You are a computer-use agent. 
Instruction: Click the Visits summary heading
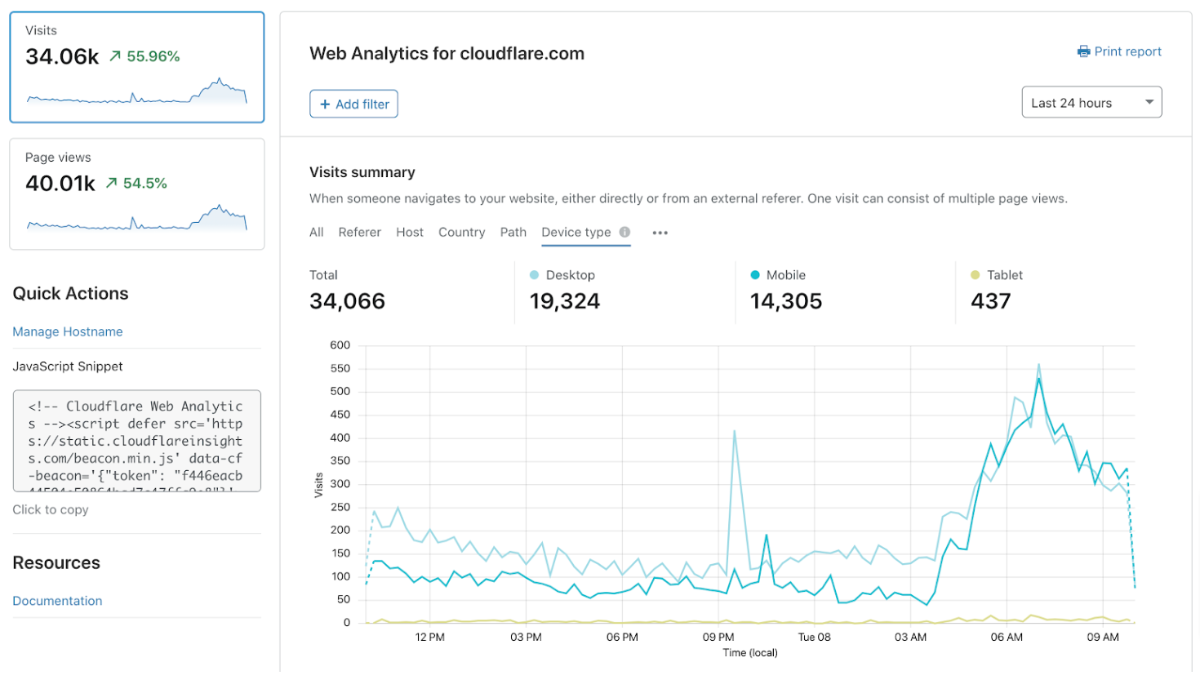[x=362, y=172]
